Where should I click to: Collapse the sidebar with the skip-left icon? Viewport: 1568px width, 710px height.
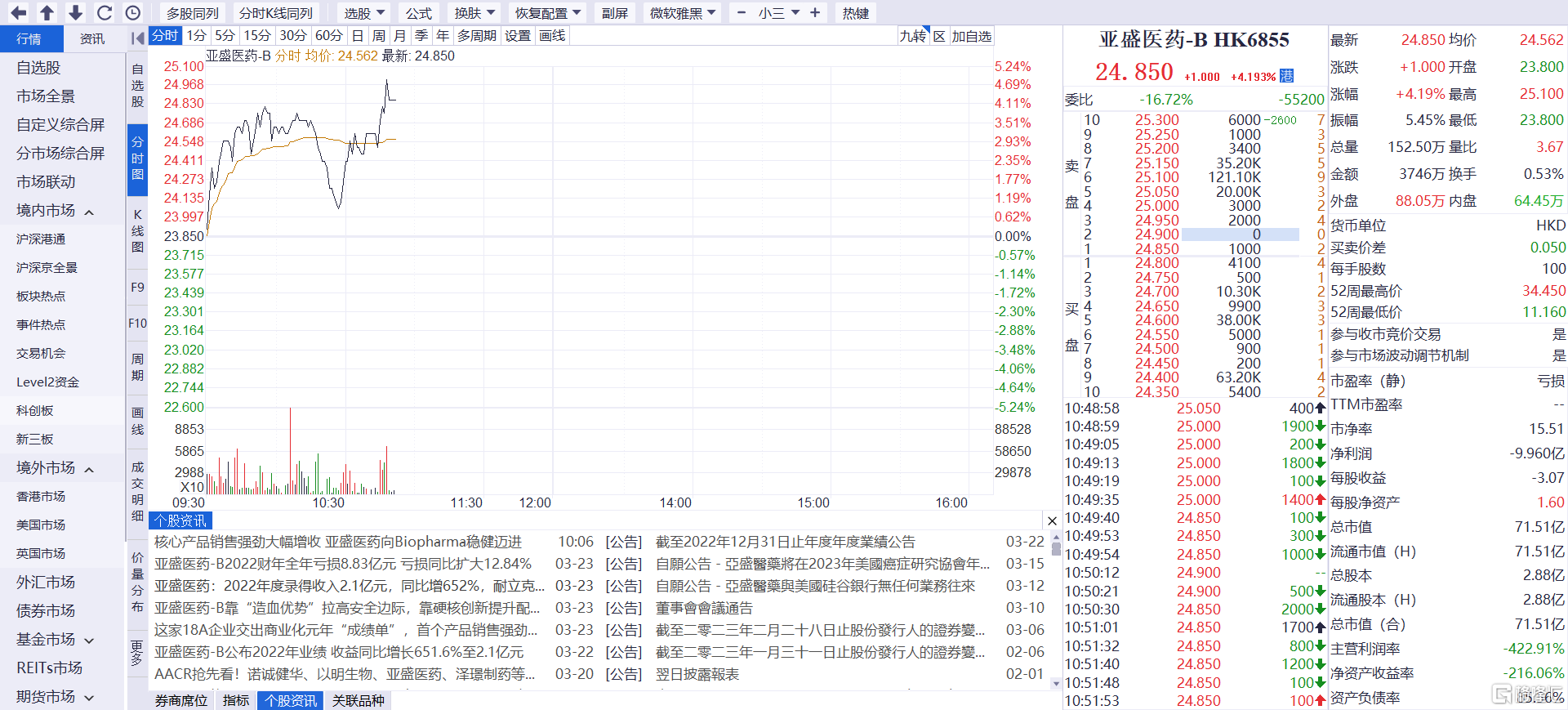pyautogui.click(x=137, y=38)
